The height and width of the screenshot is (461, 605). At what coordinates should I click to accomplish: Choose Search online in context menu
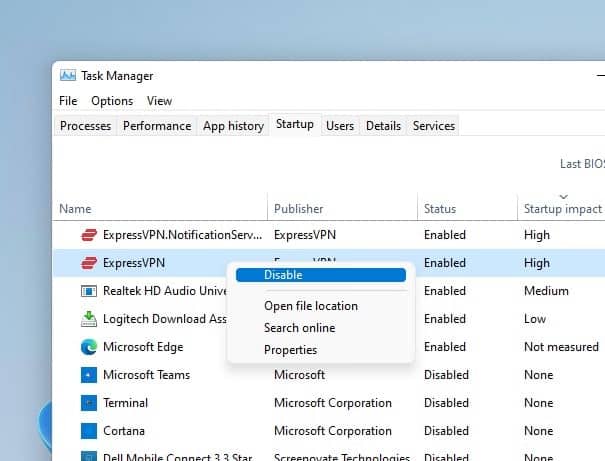coord(299,328)
